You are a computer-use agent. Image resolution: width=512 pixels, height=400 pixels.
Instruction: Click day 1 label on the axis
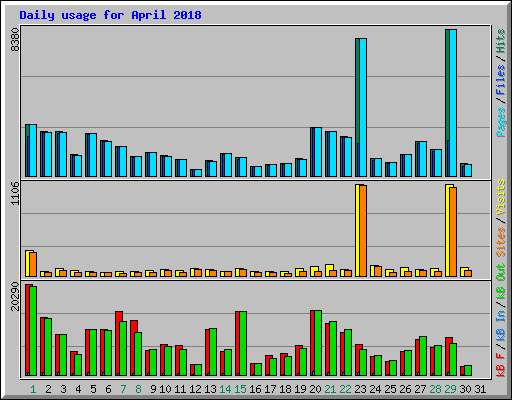coord(33,389)
